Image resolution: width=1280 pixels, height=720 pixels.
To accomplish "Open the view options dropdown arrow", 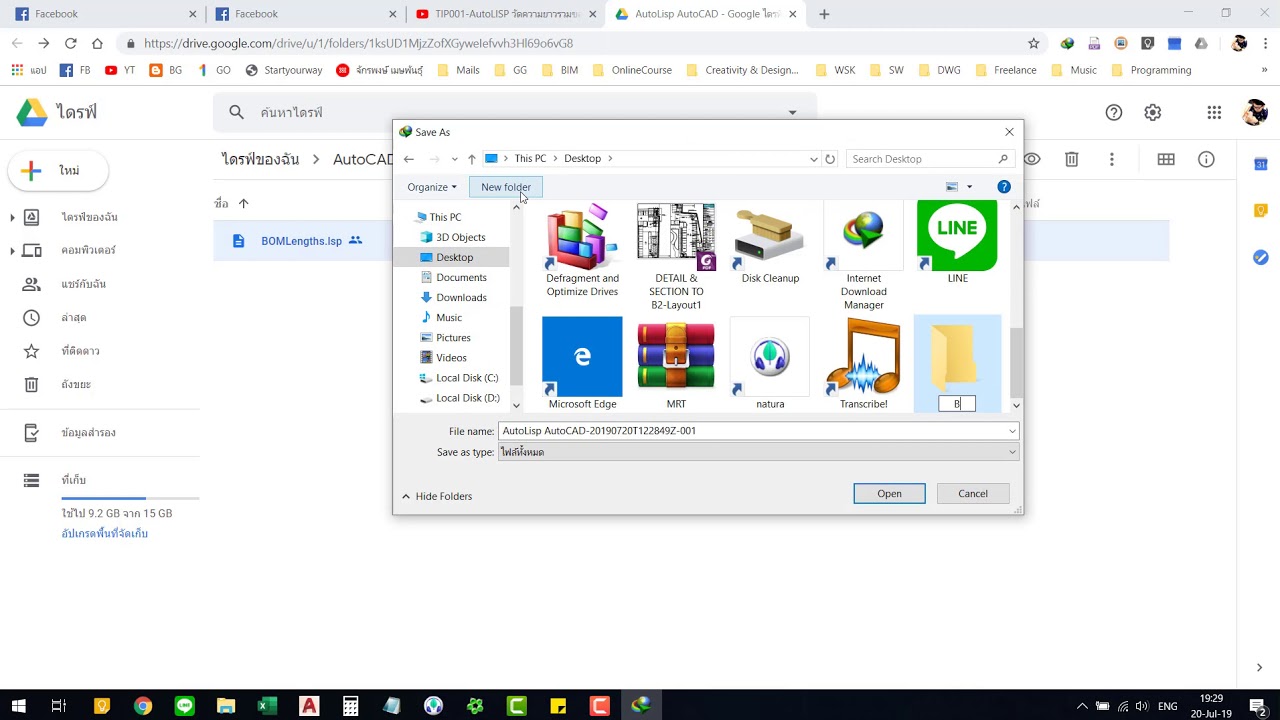I will coord(969,187).
